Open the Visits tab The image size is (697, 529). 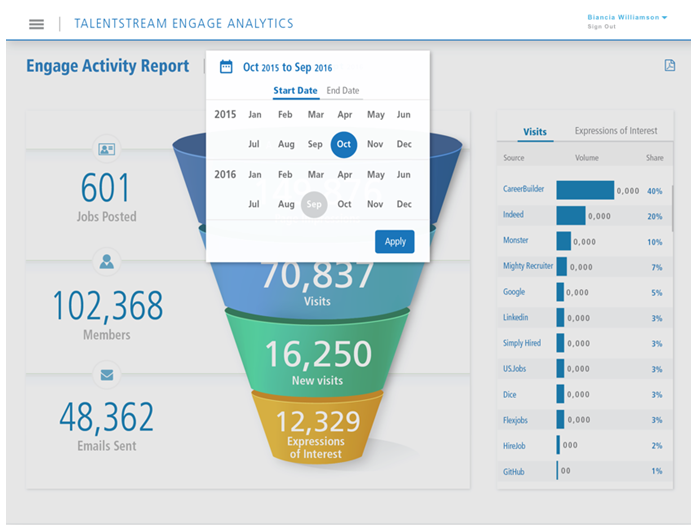pos(535,132)
